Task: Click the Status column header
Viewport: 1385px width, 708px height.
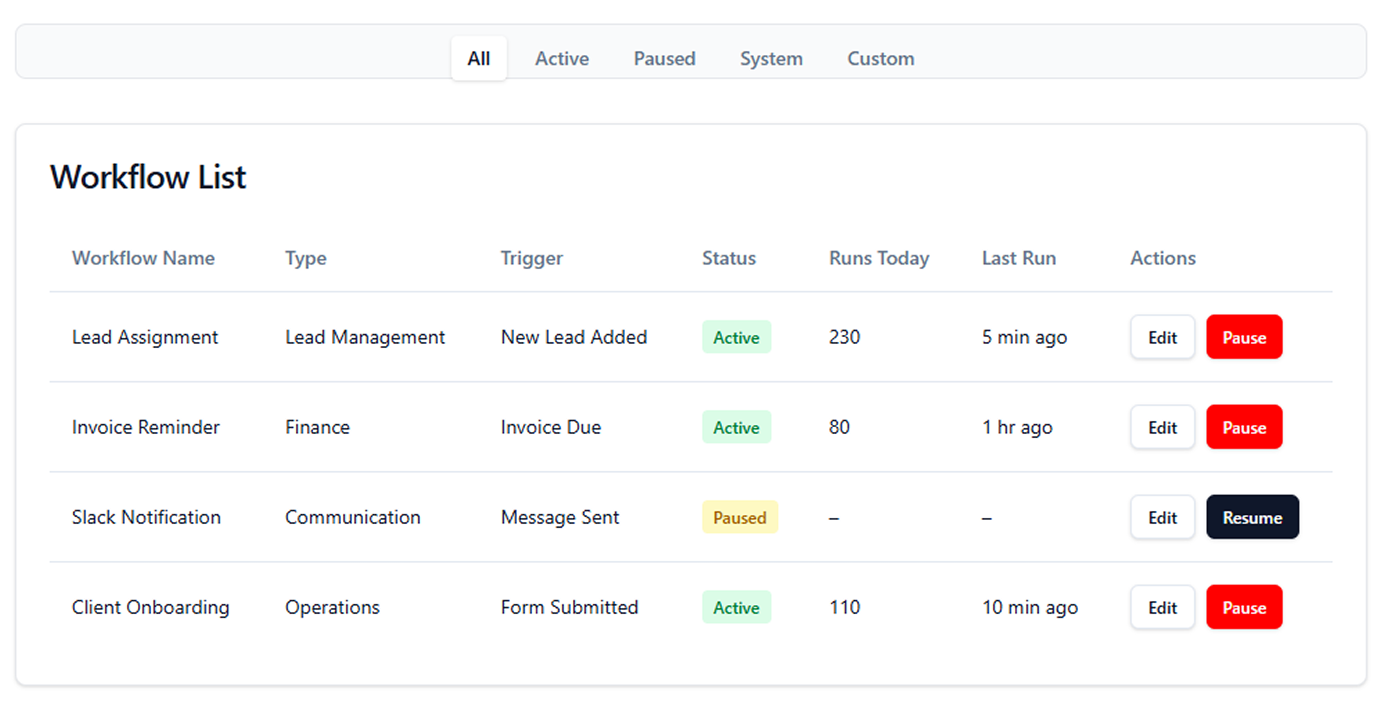Action: pos(728,258)
